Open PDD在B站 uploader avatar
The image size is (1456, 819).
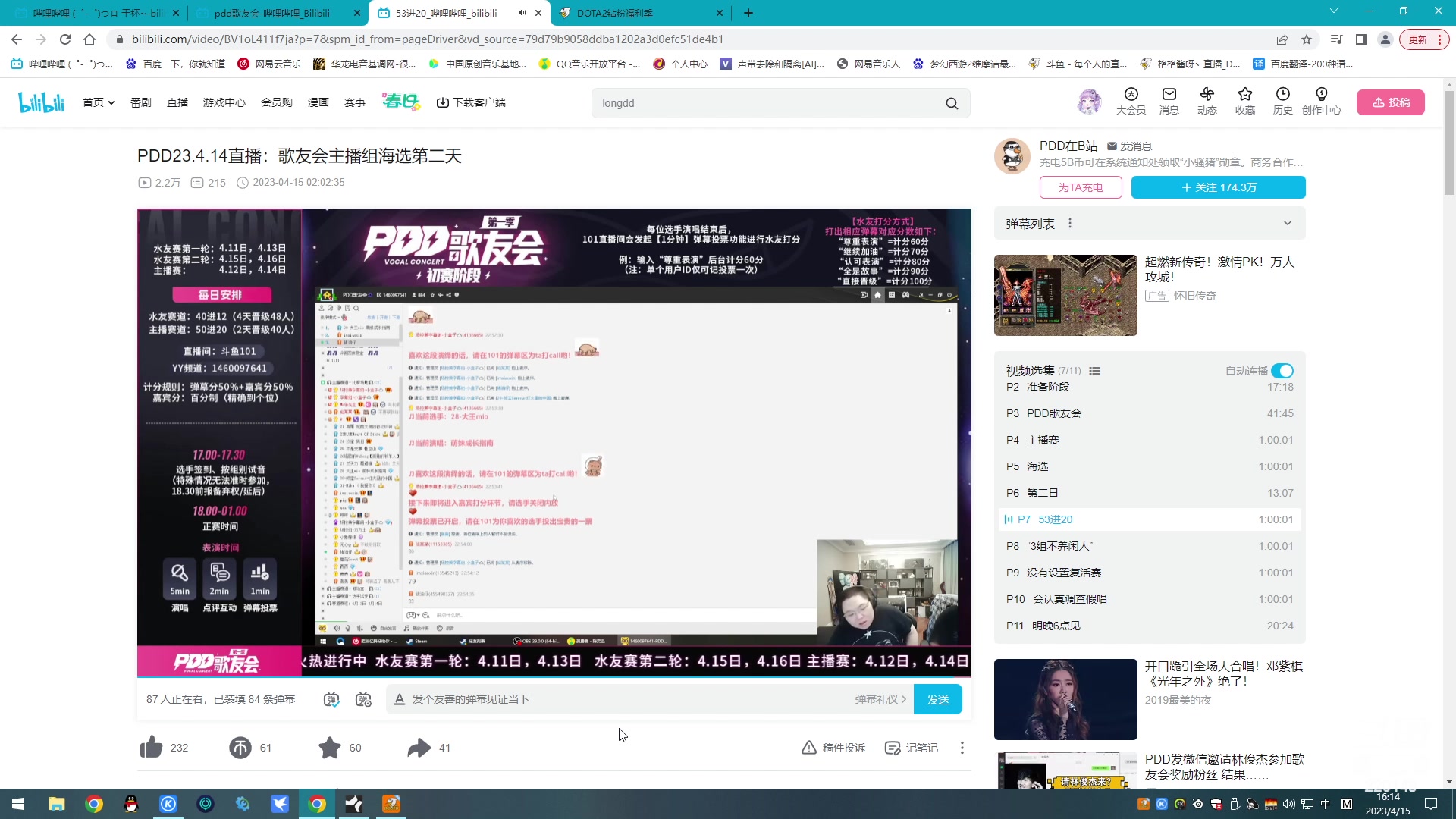[1012, 156]
